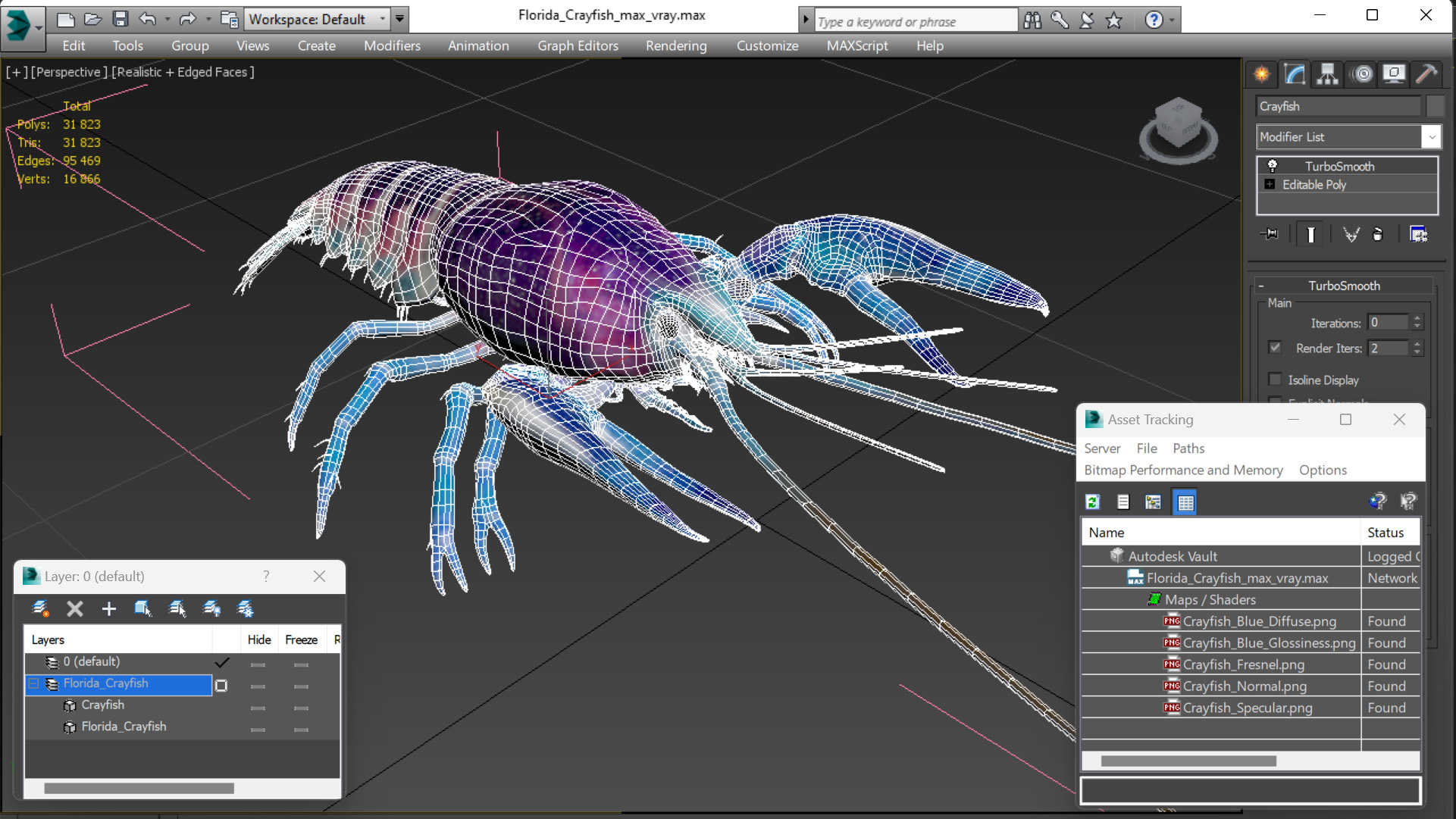The height and width of the screenshot is (819, 1456).
Task: Enable Isoline Display checkbox
Action: (x=1275, y=380)
